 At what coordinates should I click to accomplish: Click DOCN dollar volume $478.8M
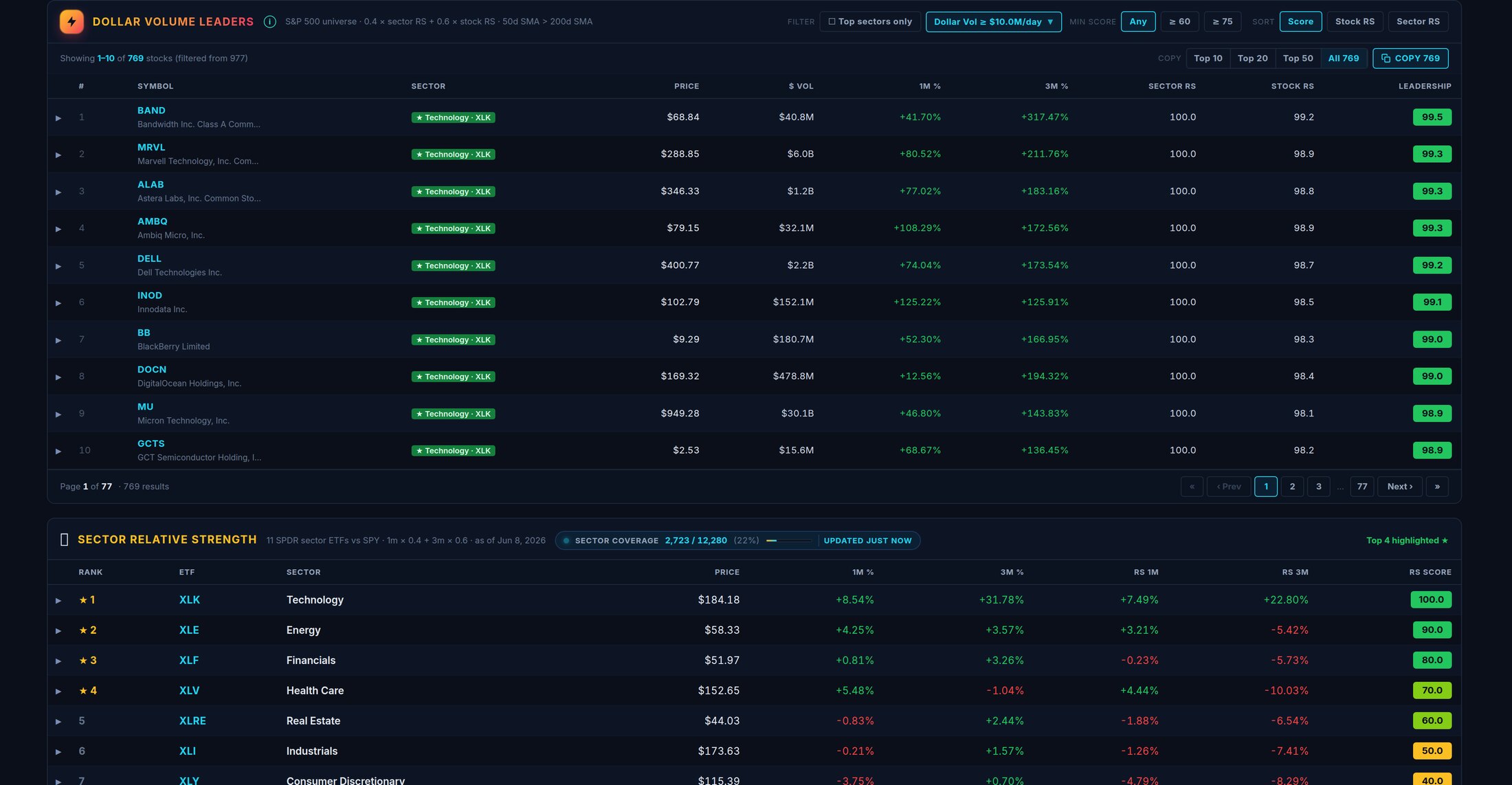click(793, 377)
